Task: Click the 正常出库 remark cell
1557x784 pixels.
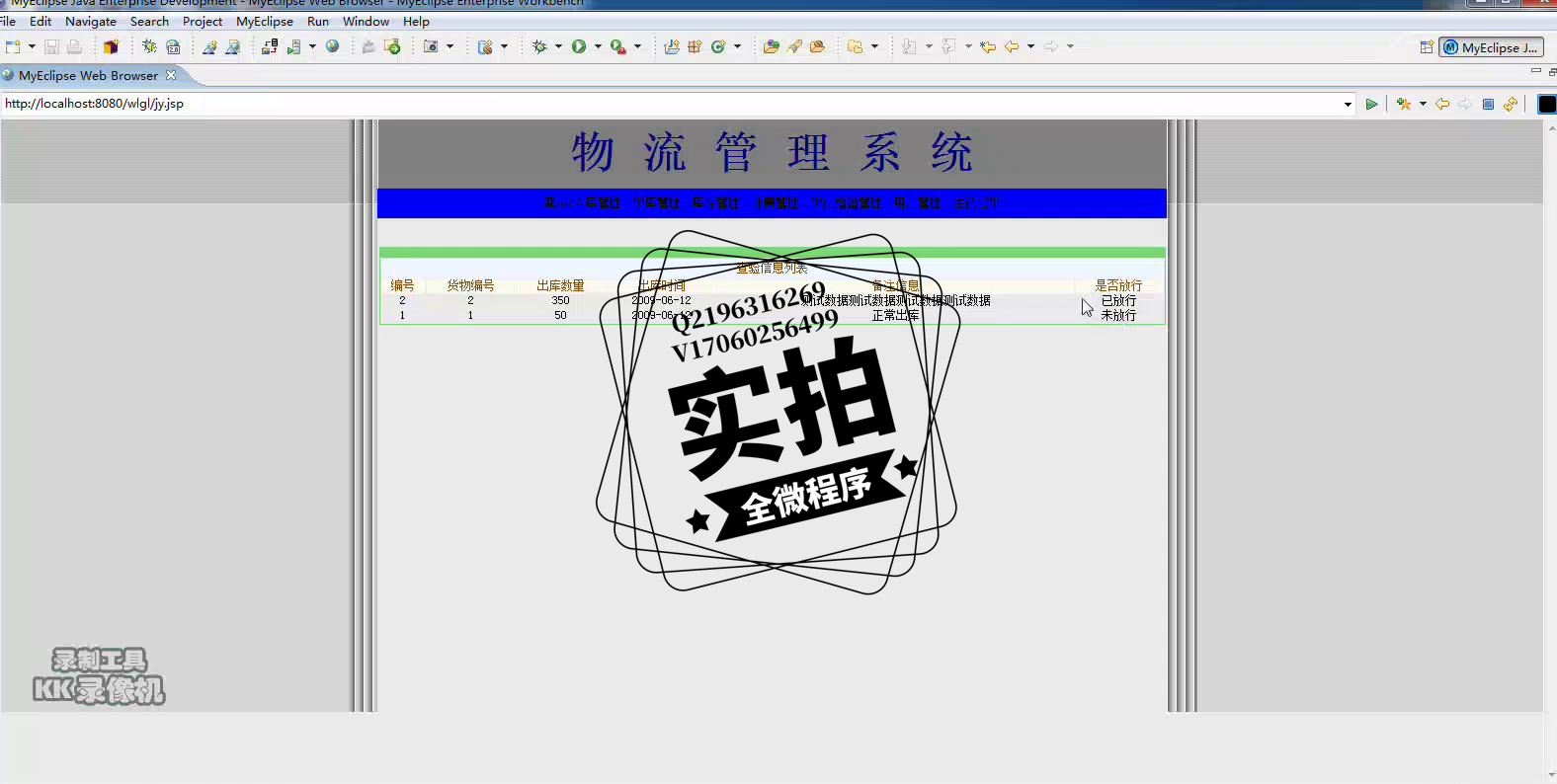Action: tap(895, 315)
